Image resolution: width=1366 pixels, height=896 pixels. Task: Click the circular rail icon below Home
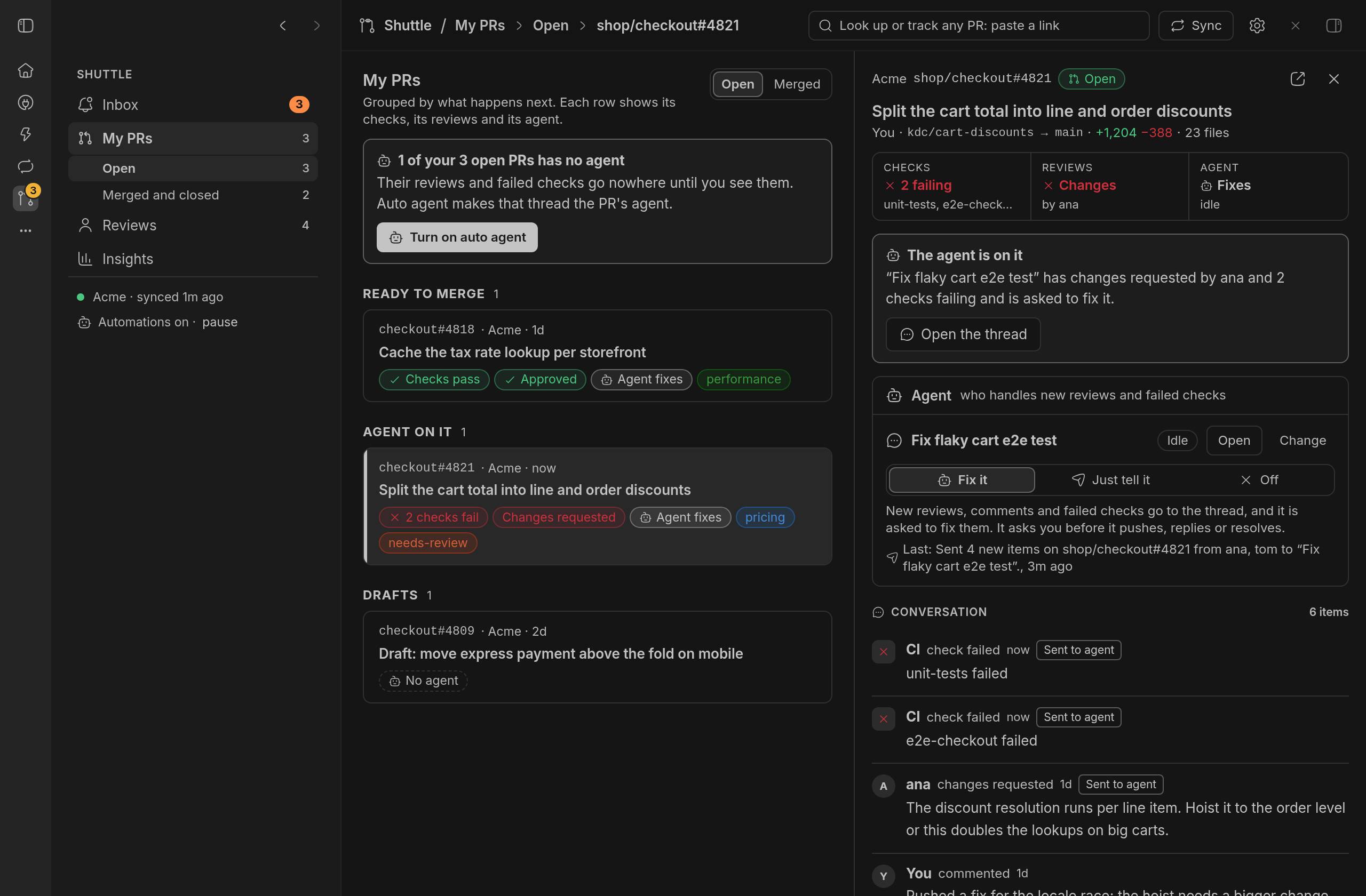click(25, 103)
